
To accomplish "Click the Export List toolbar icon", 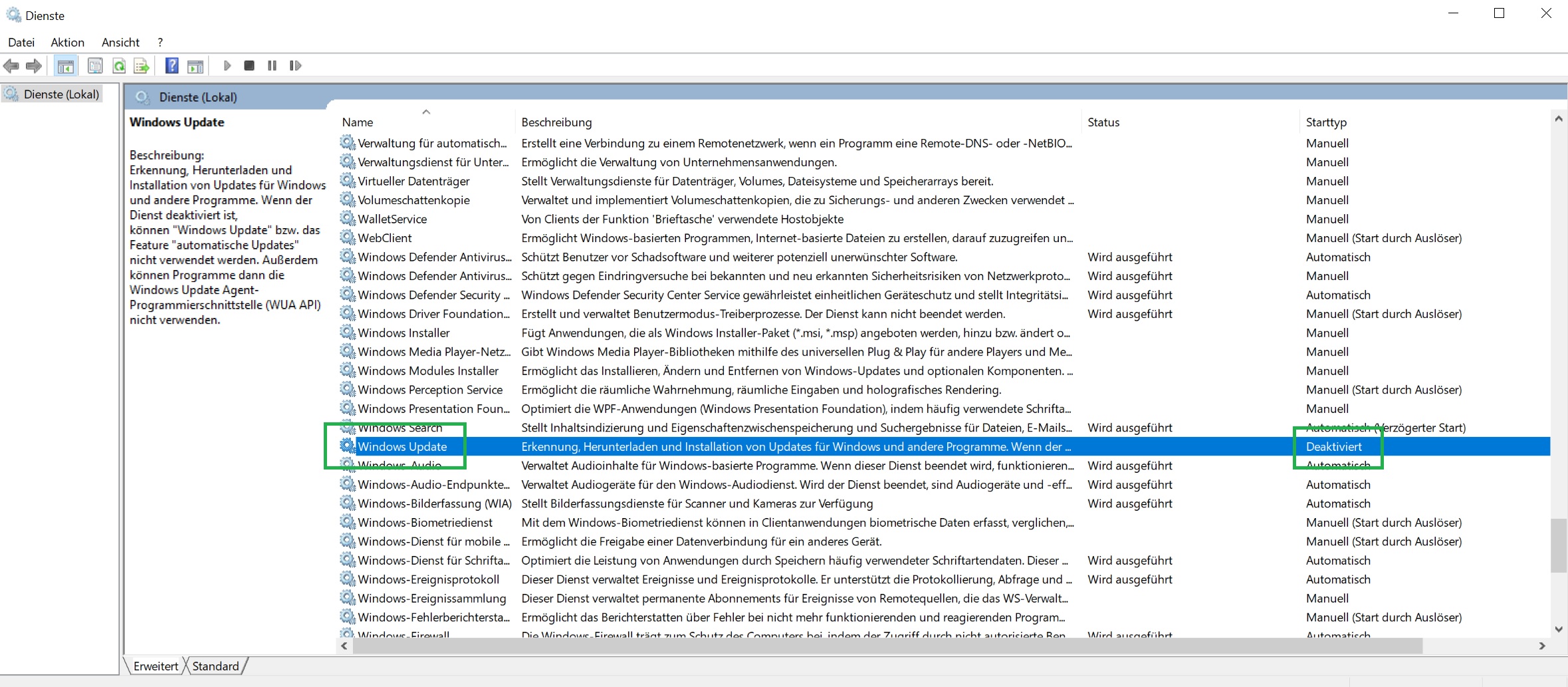I will pyautogui.click(x=141, y=66).
